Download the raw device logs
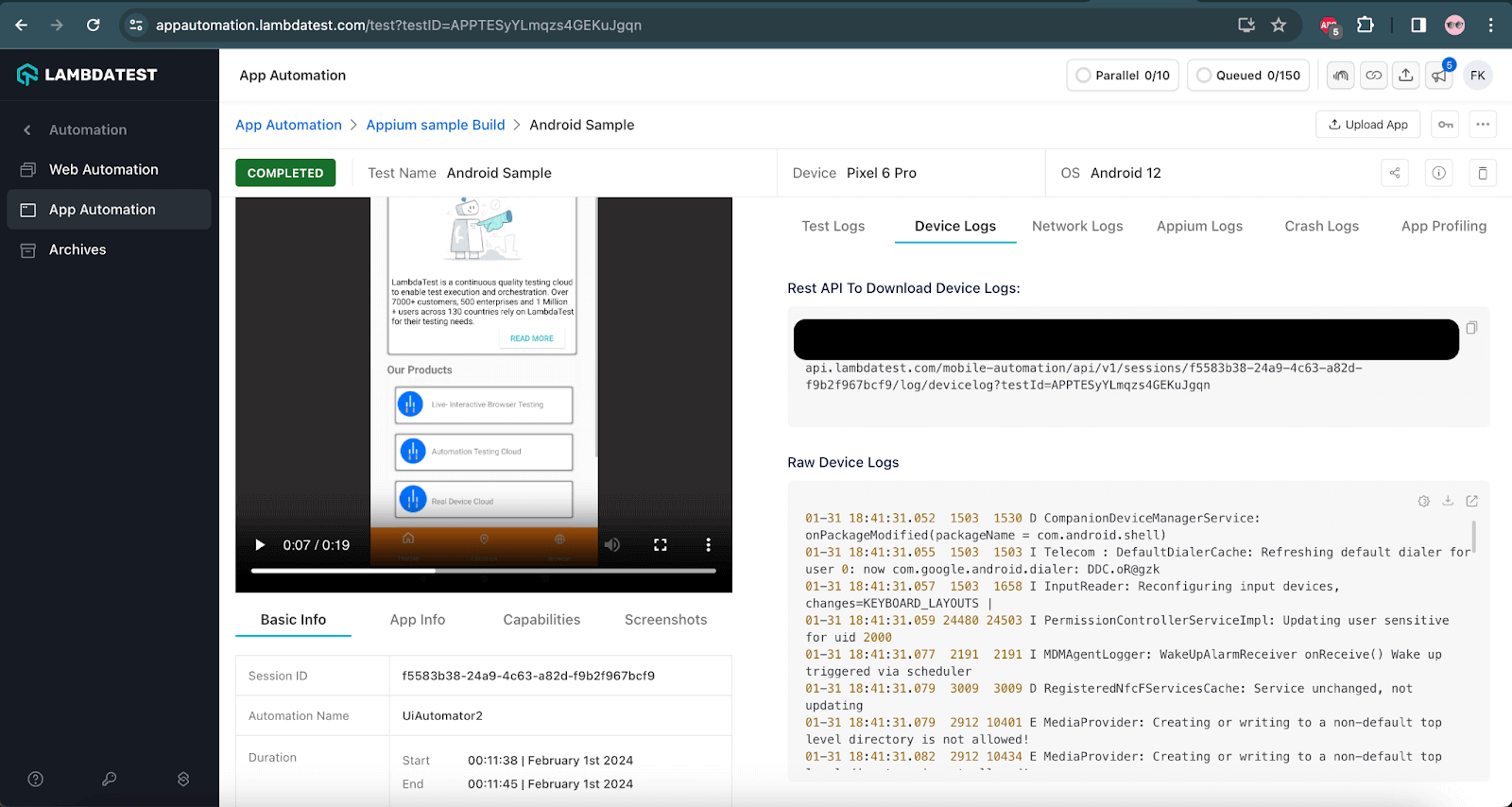The image size is (1512, 807). pyautogui.click(x=1448, y=501)
